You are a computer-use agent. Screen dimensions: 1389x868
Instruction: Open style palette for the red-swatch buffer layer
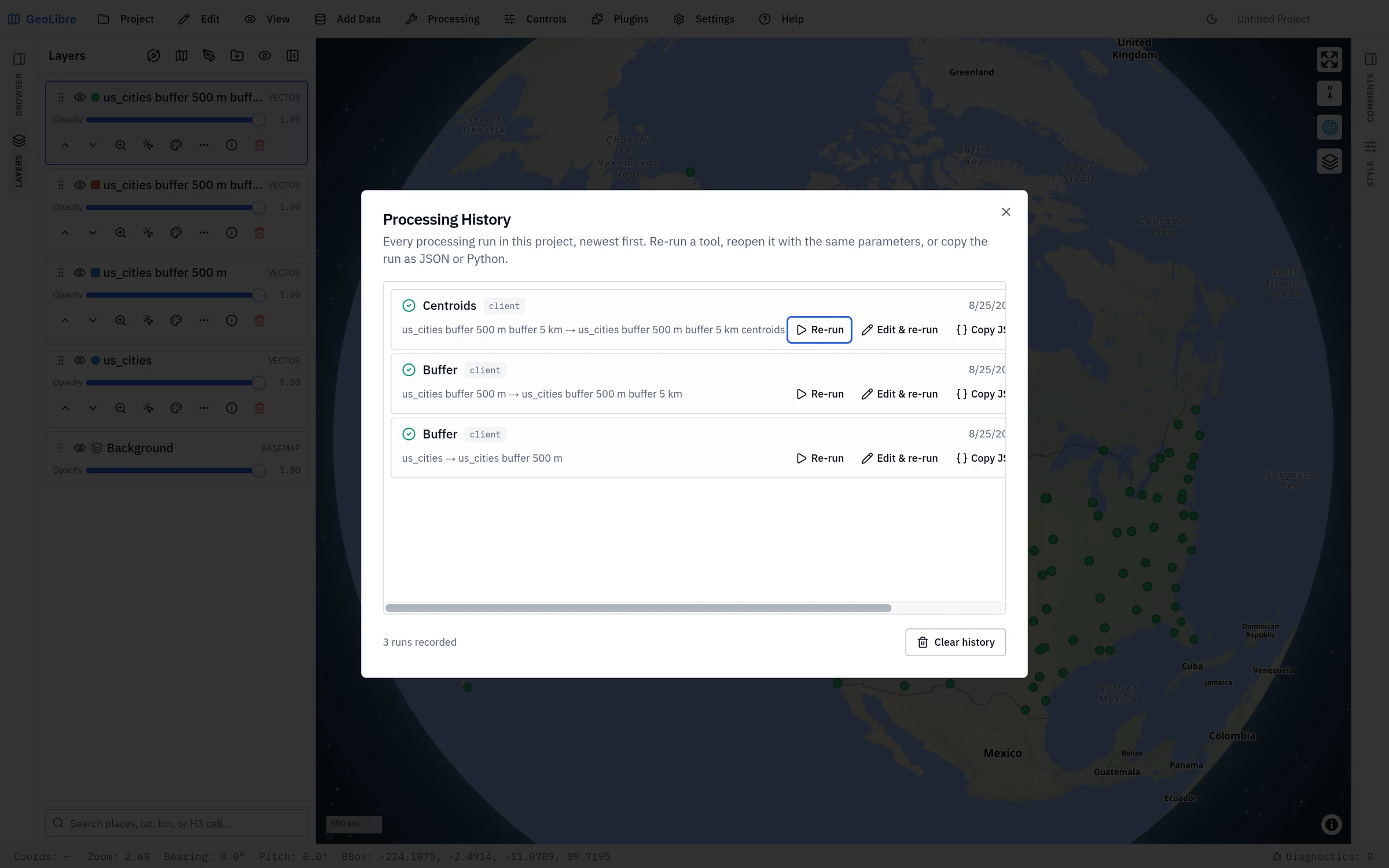click(176, 233)
